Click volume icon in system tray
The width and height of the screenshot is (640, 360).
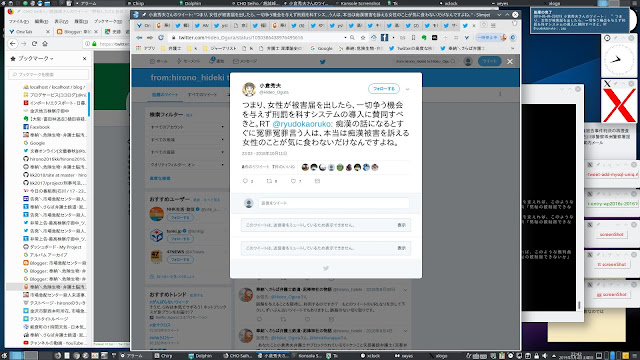coord(544,356)
